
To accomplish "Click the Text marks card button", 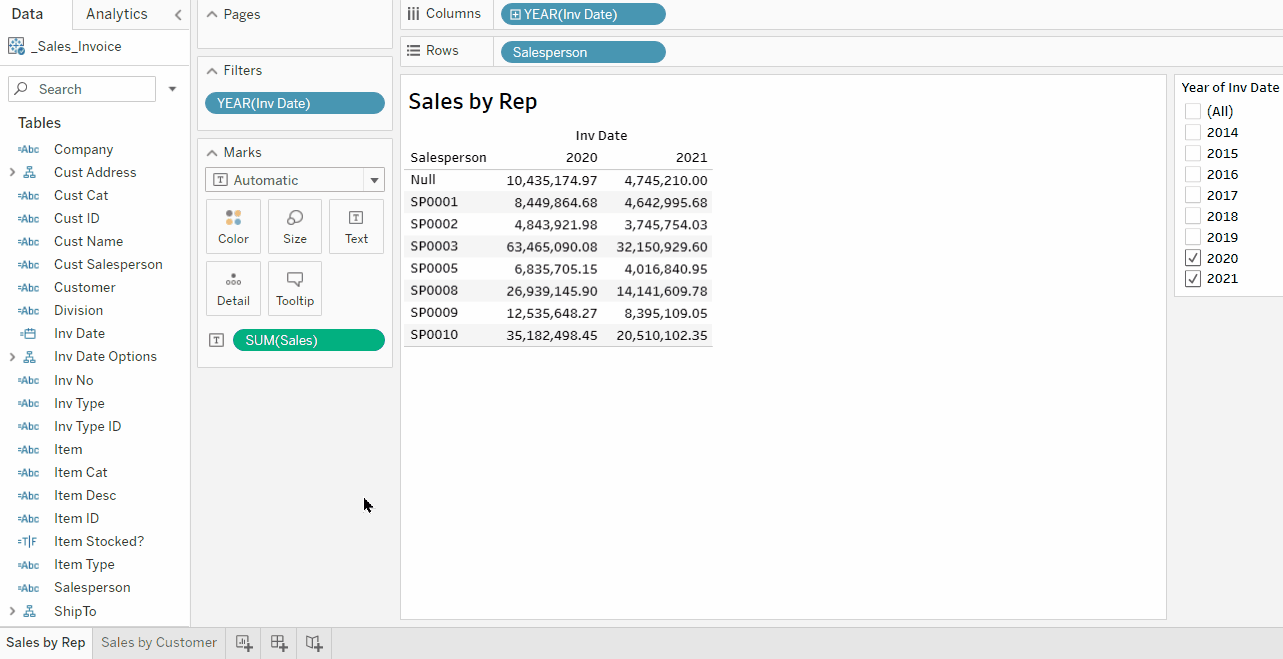I will [x=356, y=226].
